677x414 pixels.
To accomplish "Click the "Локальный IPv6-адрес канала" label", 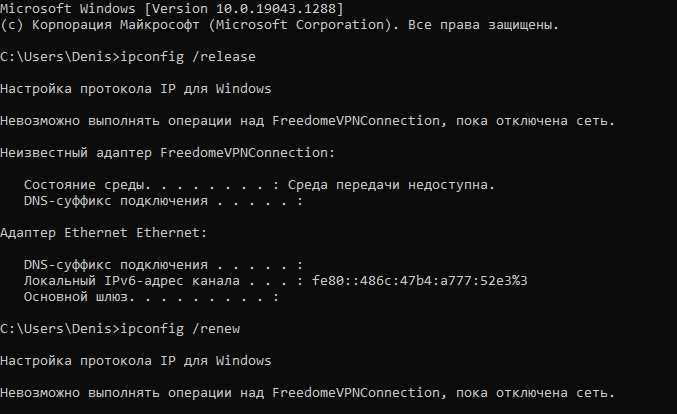I will [132, 281].
